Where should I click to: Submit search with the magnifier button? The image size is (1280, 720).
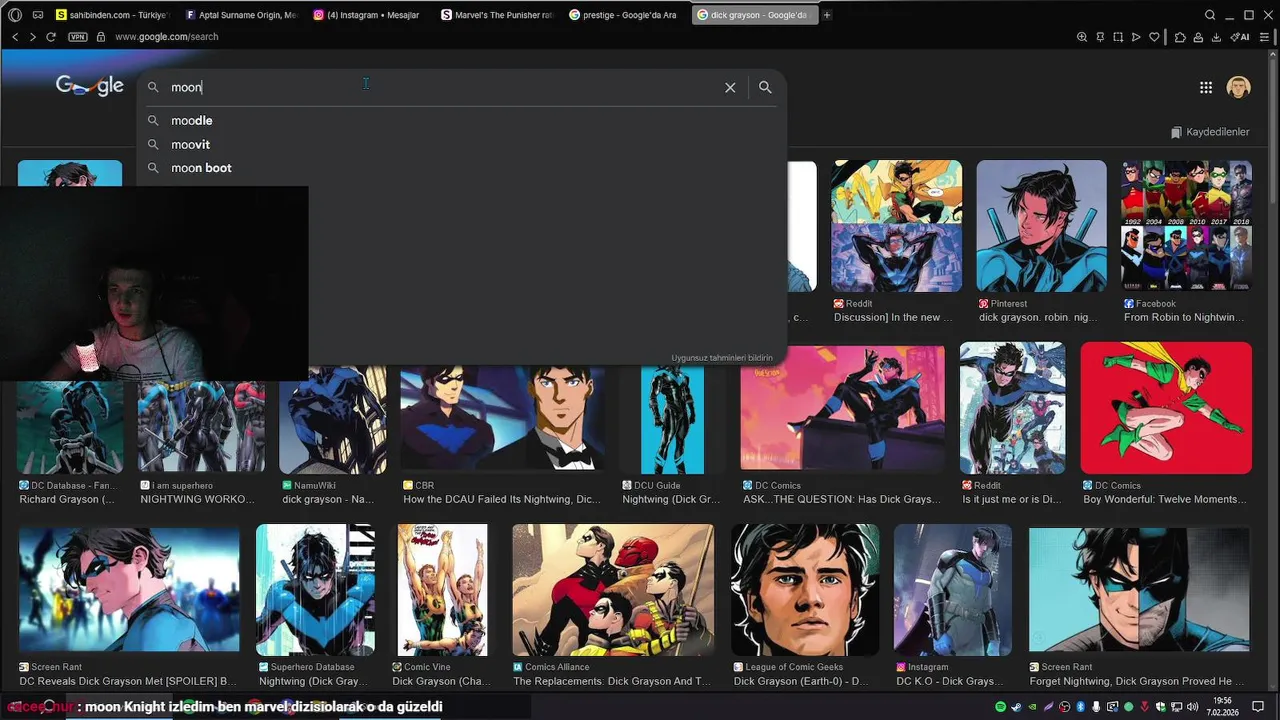click(765, 87)
